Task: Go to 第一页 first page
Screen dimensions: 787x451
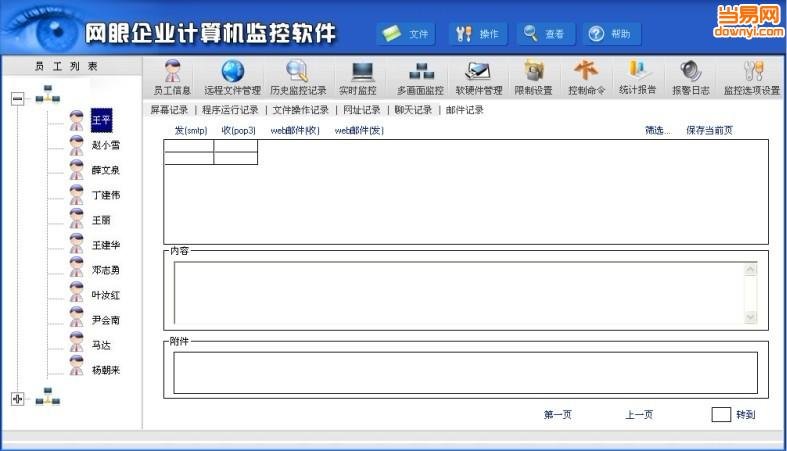Action: (x=558, y=414)
